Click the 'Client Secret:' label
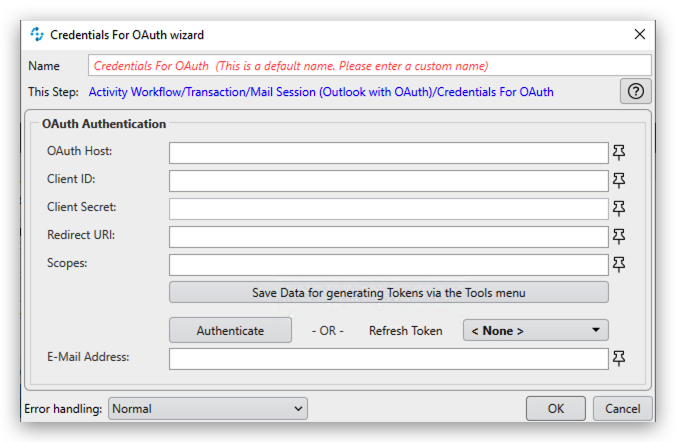This screenshot has height=442, width=676. coord(81,207)
